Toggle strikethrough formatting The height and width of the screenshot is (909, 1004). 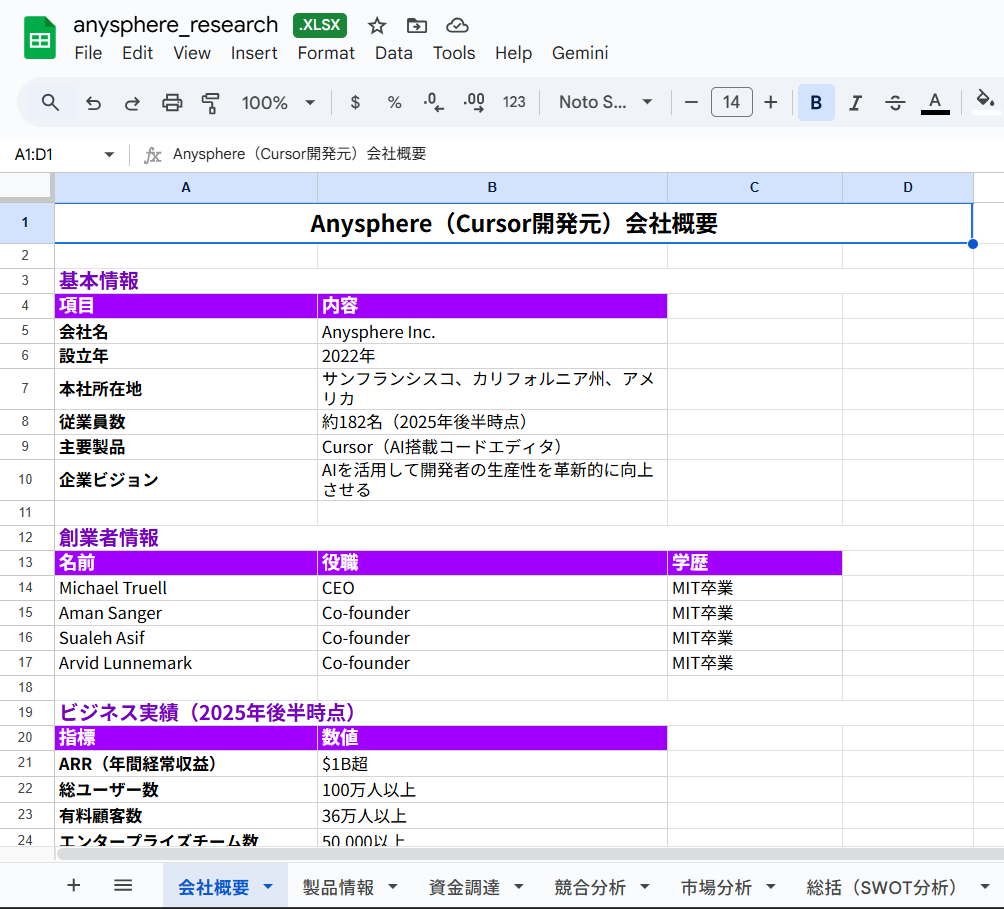895,102
